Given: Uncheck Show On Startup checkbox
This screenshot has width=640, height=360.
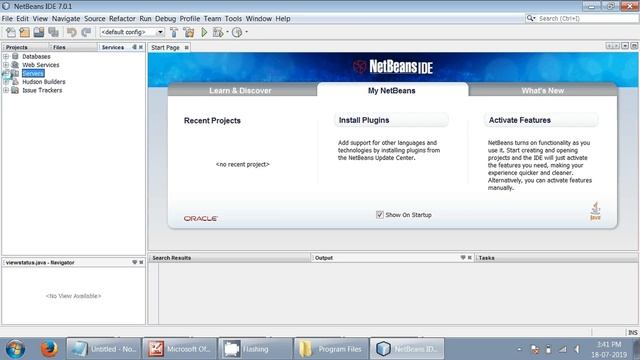Looking at the screenshot, I should click(380, 215).
